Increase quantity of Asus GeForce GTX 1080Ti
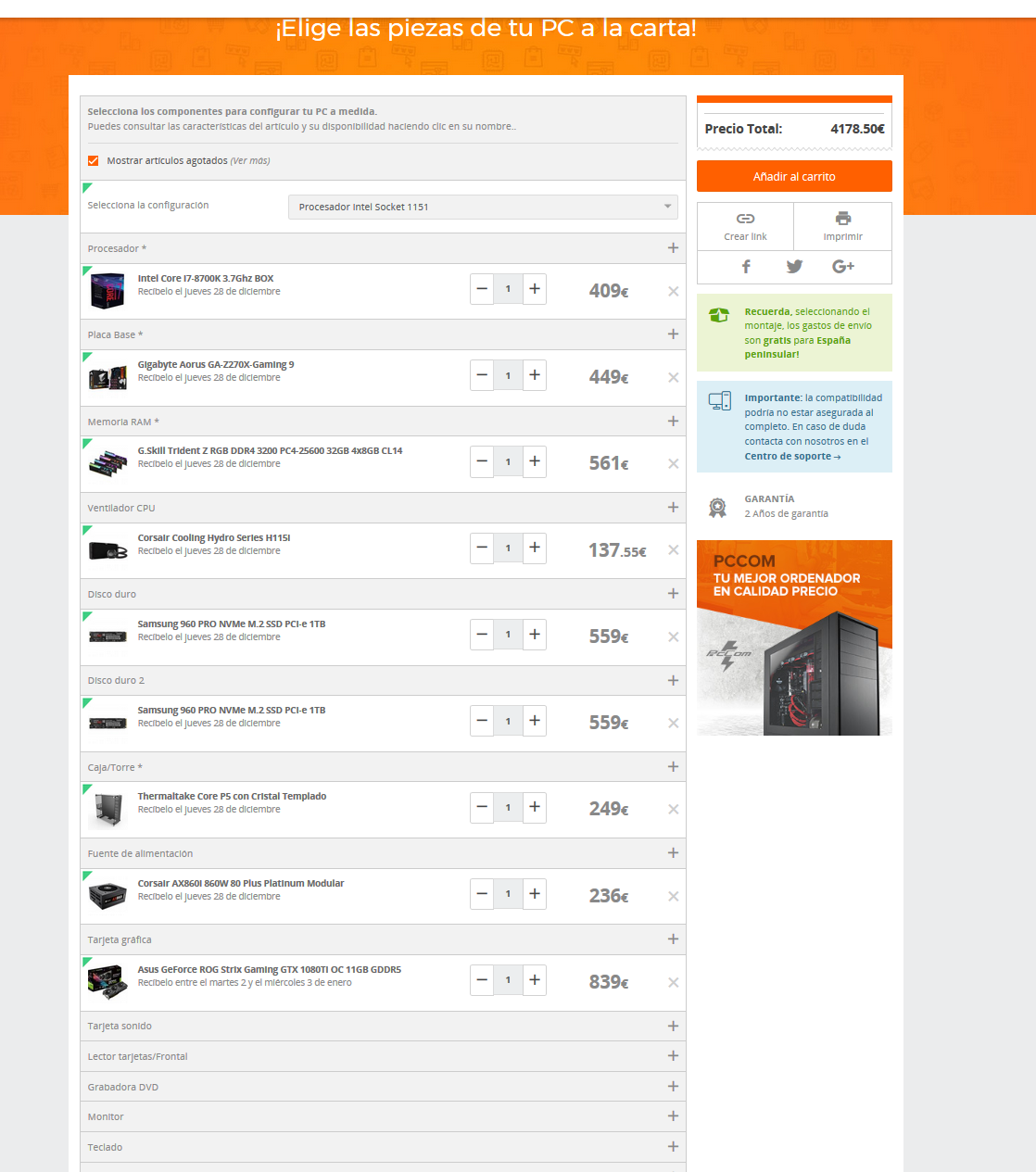This screenshot has height=1172, width=1036. tap(535, 980)
